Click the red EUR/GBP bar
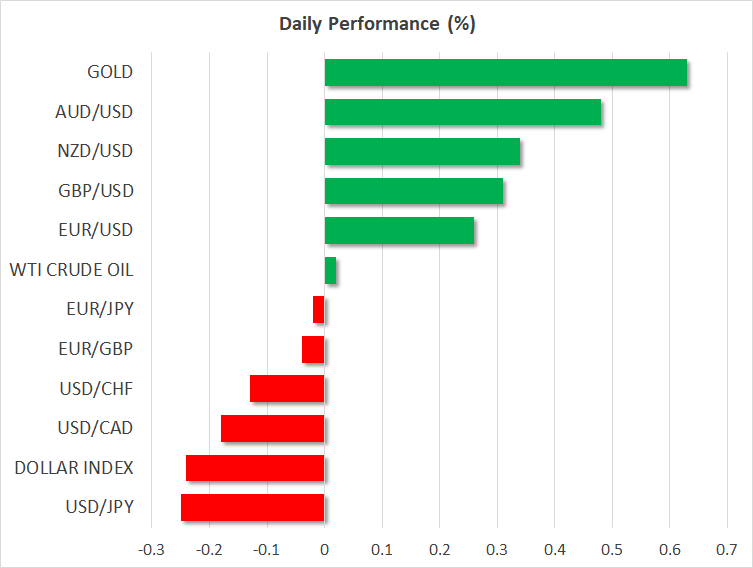The image size is (753, 568). [313, 349]
